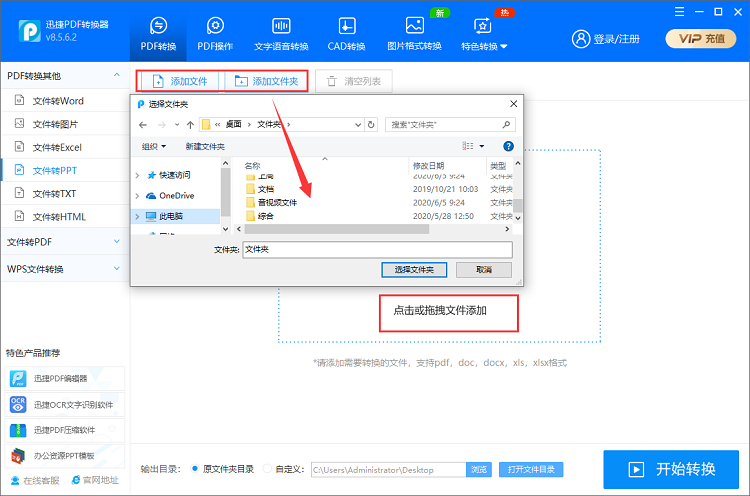The height and width of the screenshot is (496, 750).
Task: Collapse the PDF转换其他 section
Action: (x=117, y=75)
